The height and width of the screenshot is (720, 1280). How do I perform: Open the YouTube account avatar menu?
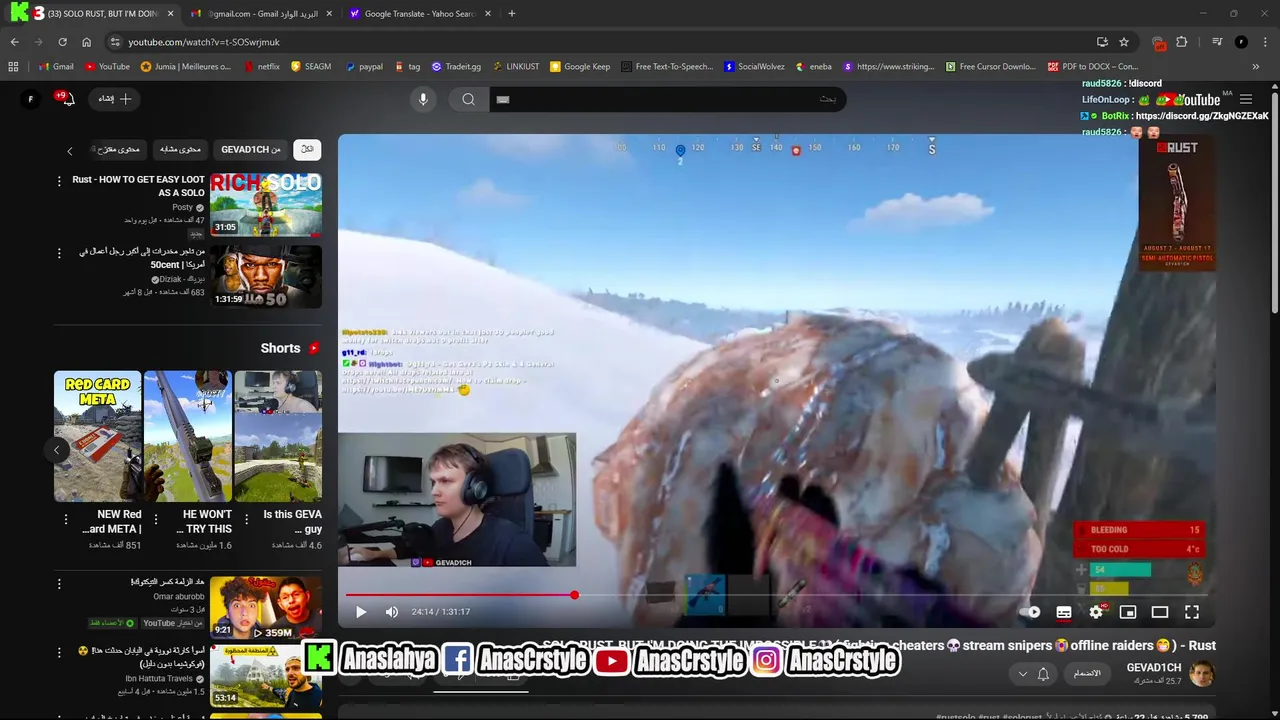click(x=30, y=99)
